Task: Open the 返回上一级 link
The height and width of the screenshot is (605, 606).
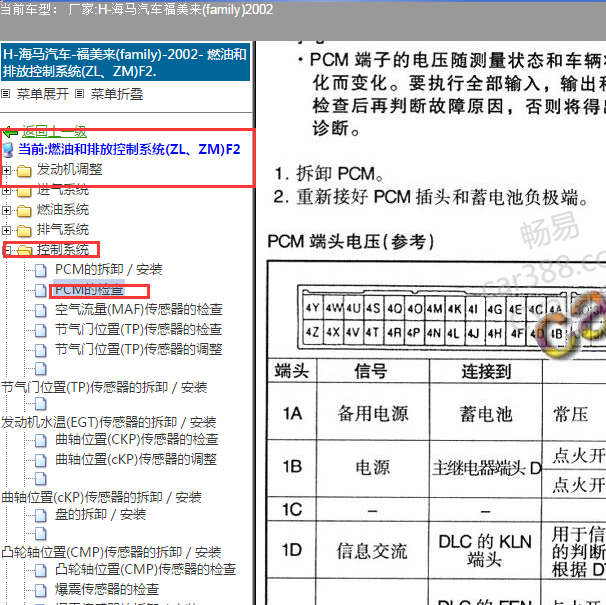Action: (54, 132)
